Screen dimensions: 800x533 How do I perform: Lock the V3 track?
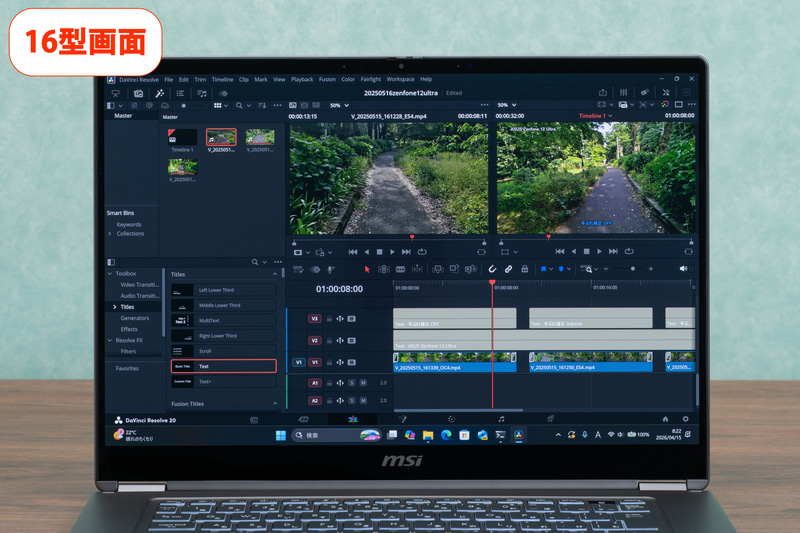(x=330, y=319)
